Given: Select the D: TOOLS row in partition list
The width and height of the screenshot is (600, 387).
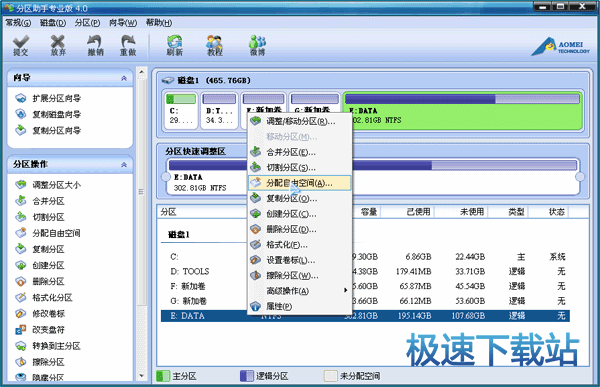Looking at the screenshot, I should [x=365, y=271].
